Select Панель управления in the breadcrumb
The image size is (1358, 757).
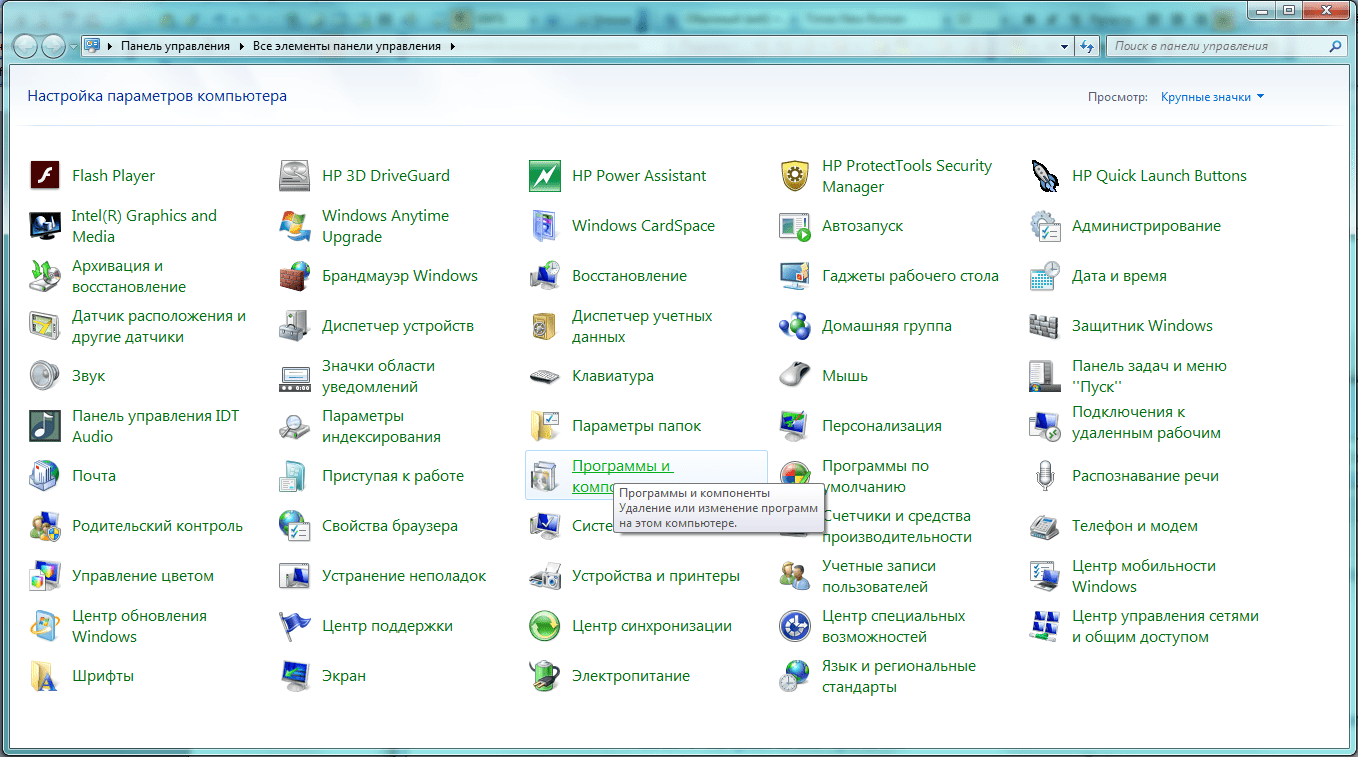[x=175, y=46]
